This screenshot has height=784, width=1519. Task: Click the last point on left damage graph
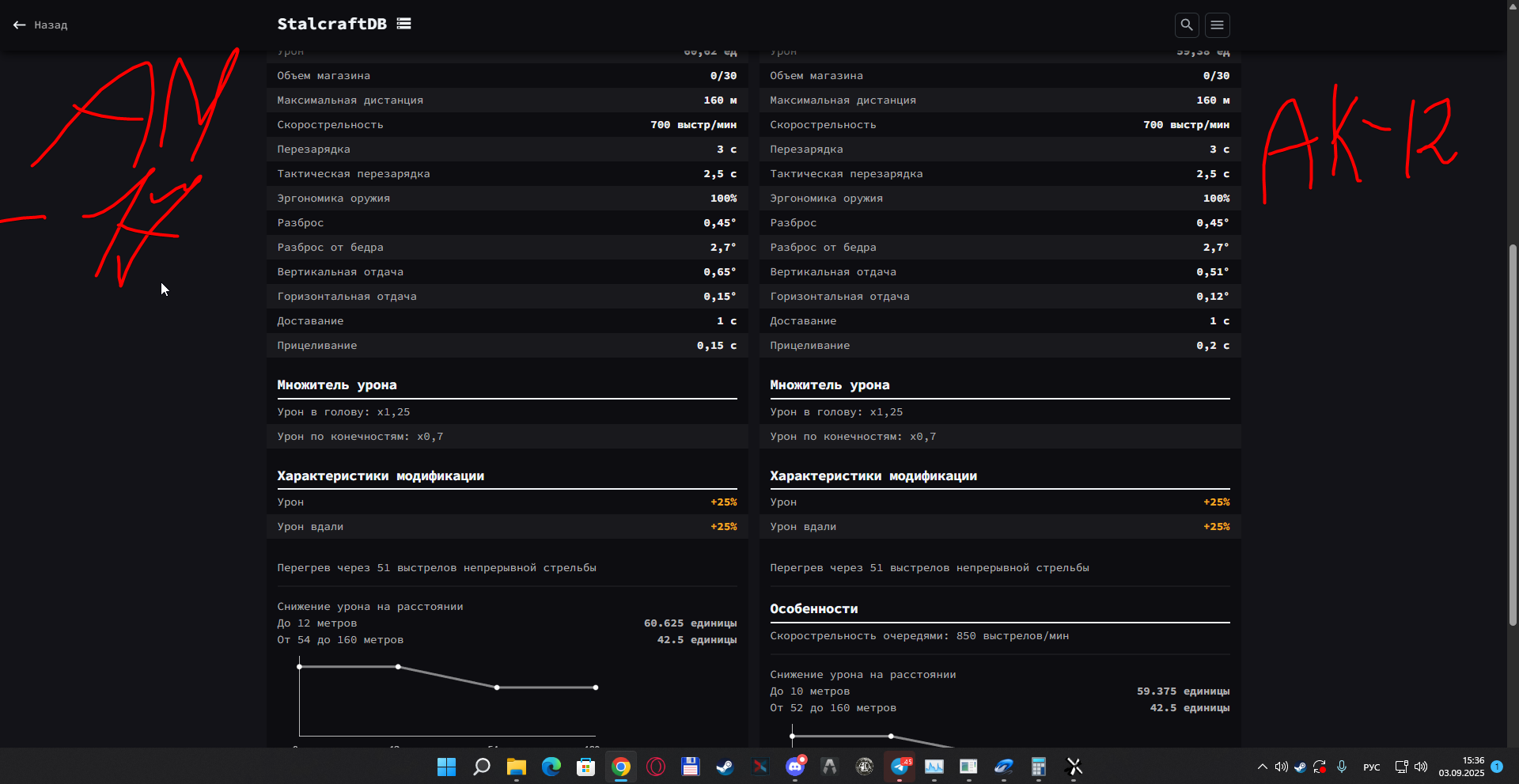(596, 687)
